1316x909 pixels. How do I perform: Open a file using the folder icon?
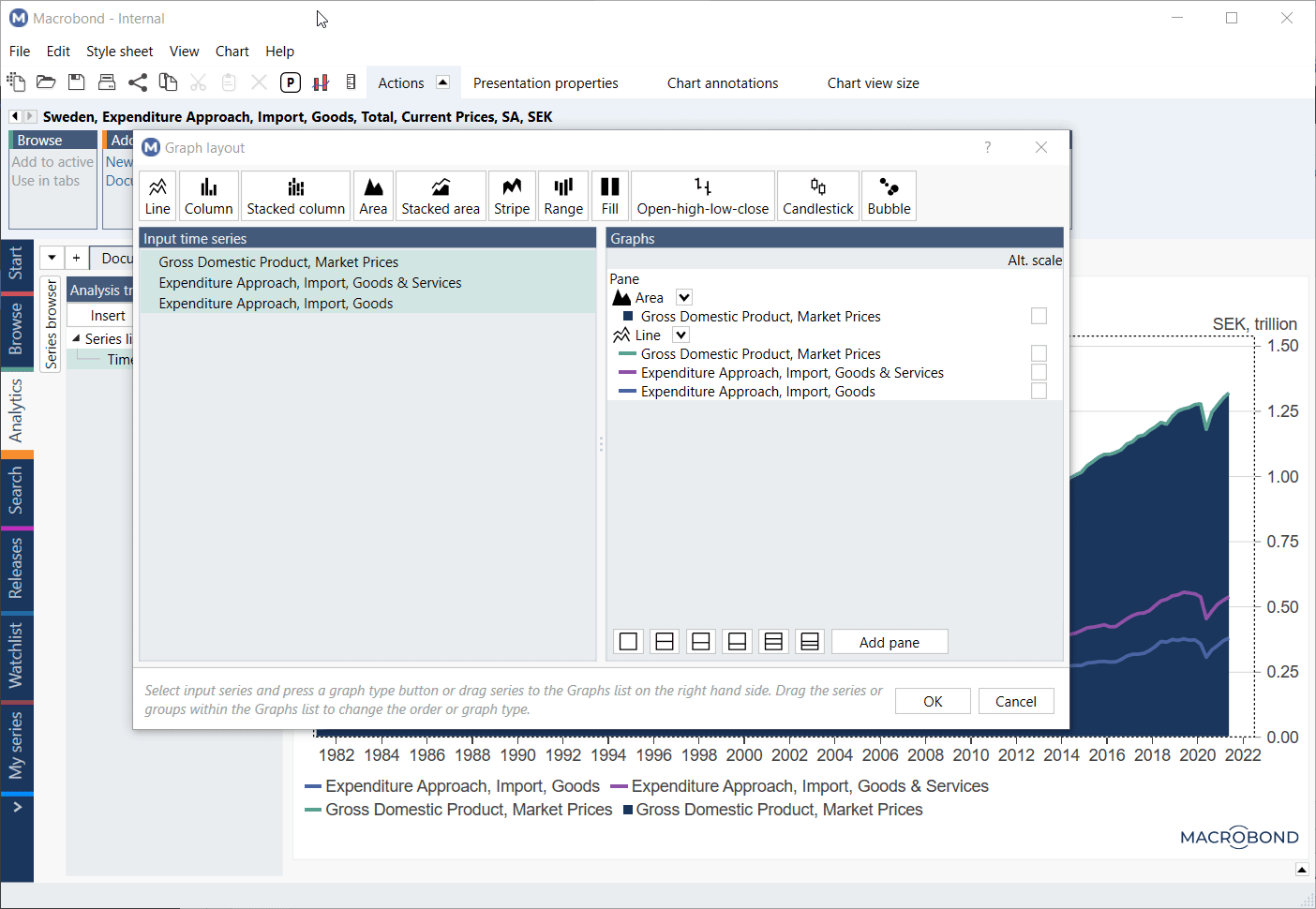[46, 82]
